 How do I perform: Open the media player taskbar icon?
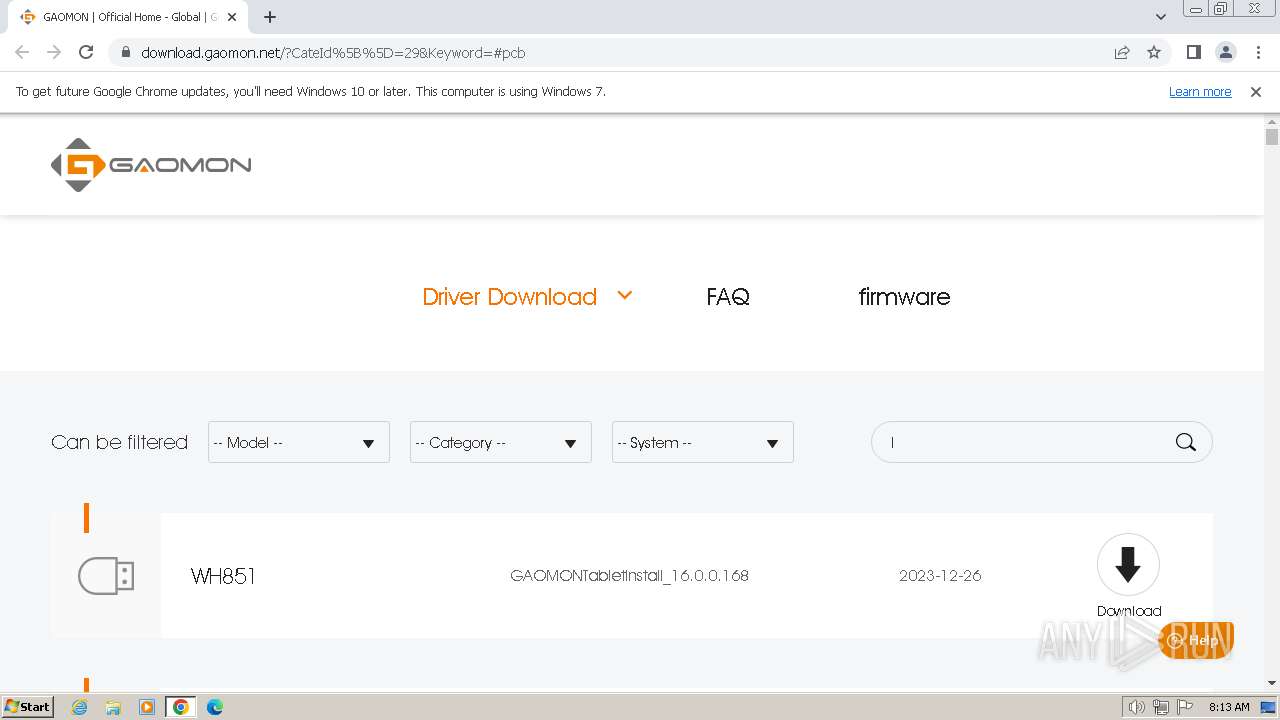click(147, 707)
